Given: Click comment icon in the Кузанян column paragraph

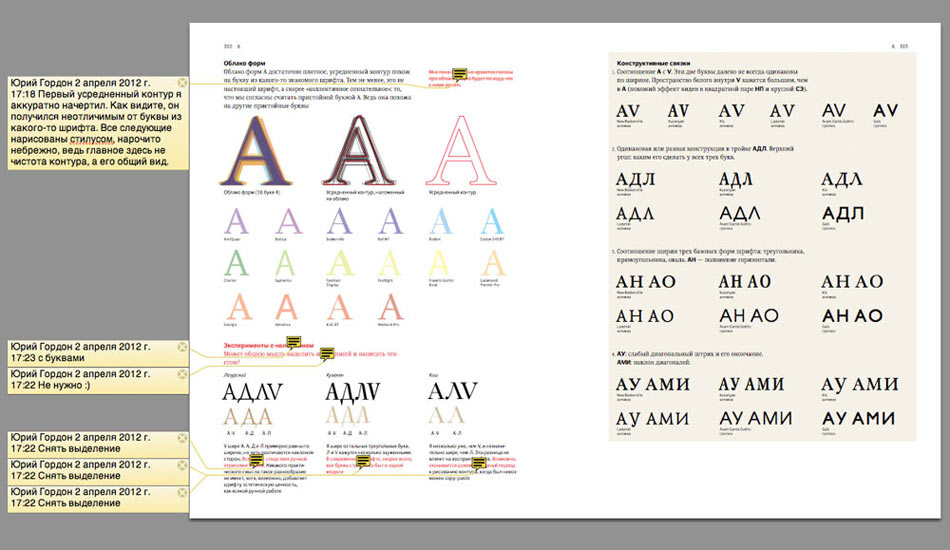Looking at the screenshot, I should pyautogui.click(x=363, y=462).
